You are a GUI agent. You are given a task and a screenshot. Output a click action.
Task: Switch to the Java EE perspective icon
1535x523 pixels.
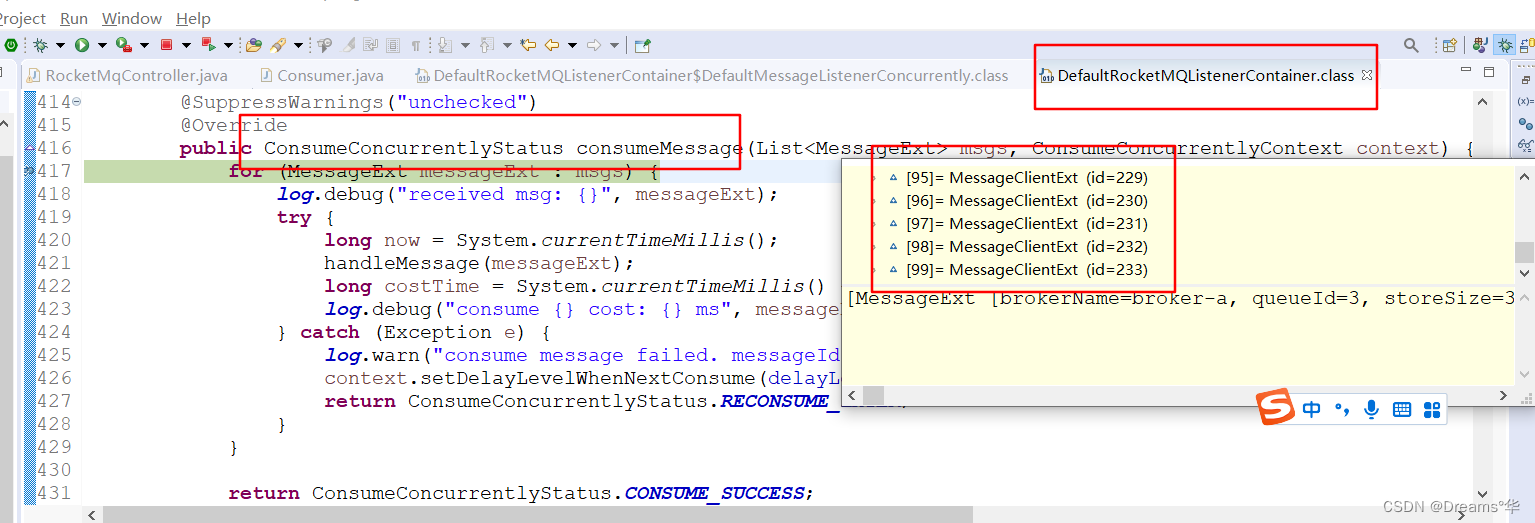pos(1481,45)
